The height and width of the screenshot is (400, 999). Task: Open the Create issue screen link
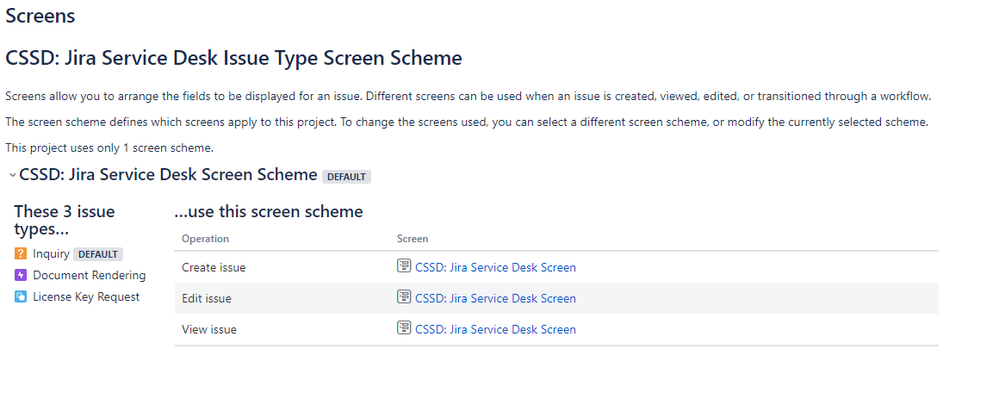(495, 267)
